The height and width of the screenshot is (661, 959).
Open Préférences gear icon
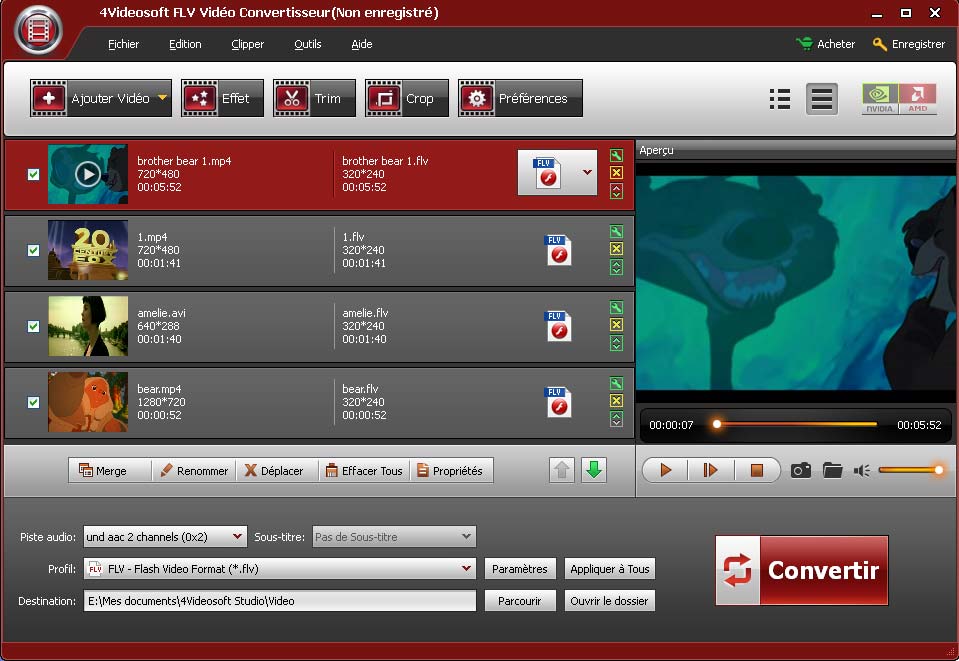click(x=476, y=99)
